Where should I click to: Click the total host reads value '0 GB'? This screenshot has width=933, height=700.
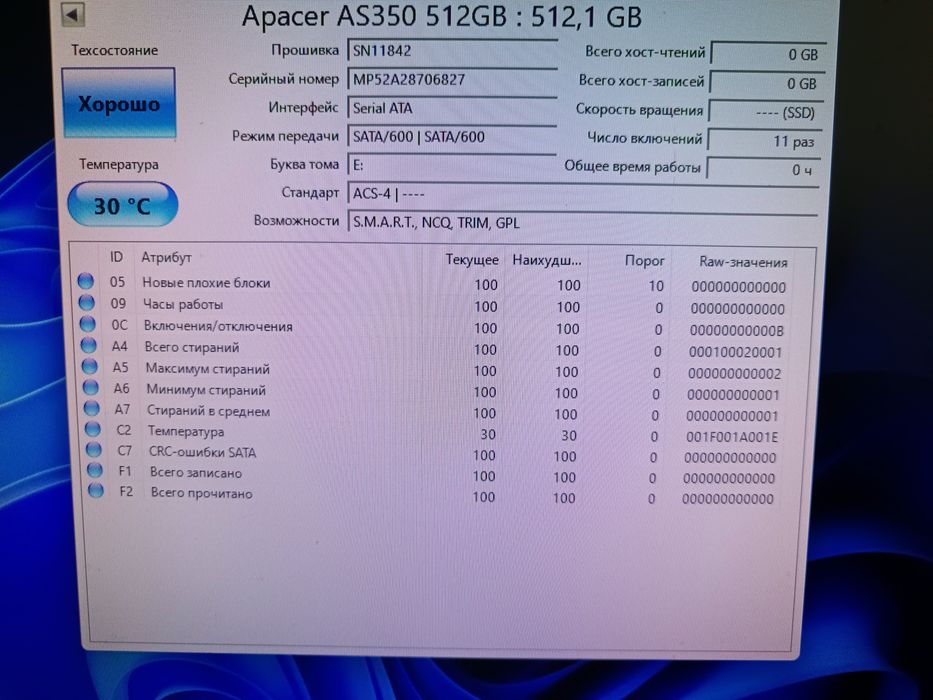768,54
